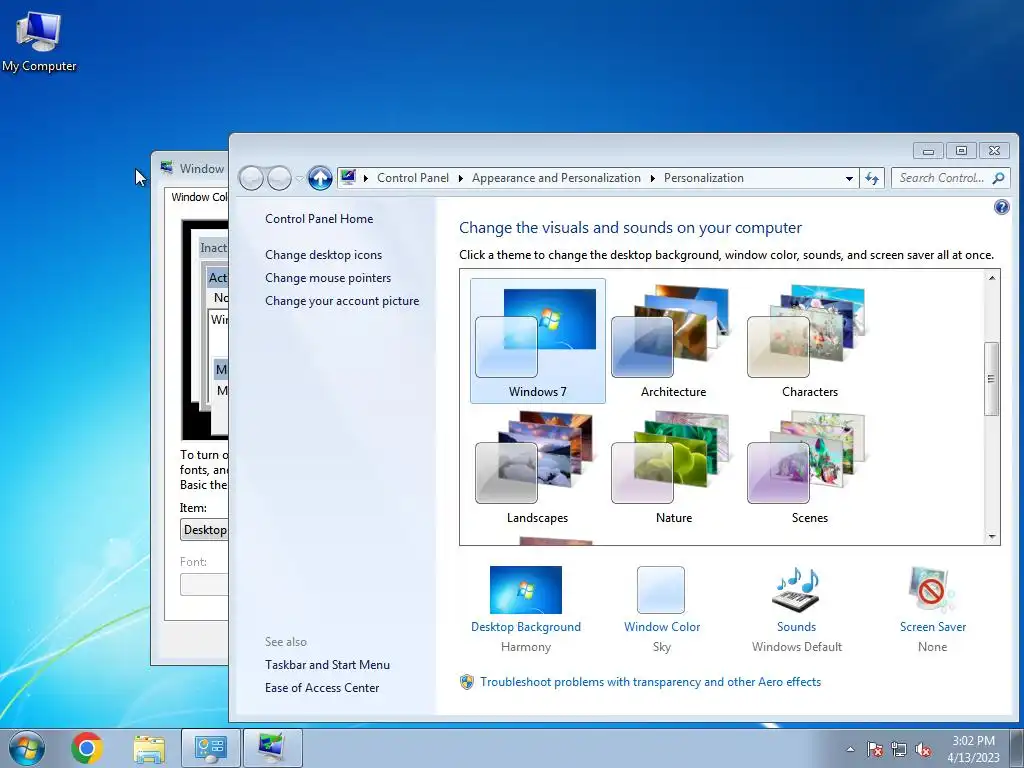Click the Desktop Background text link

pyautogui.click(x=526, y=627)
